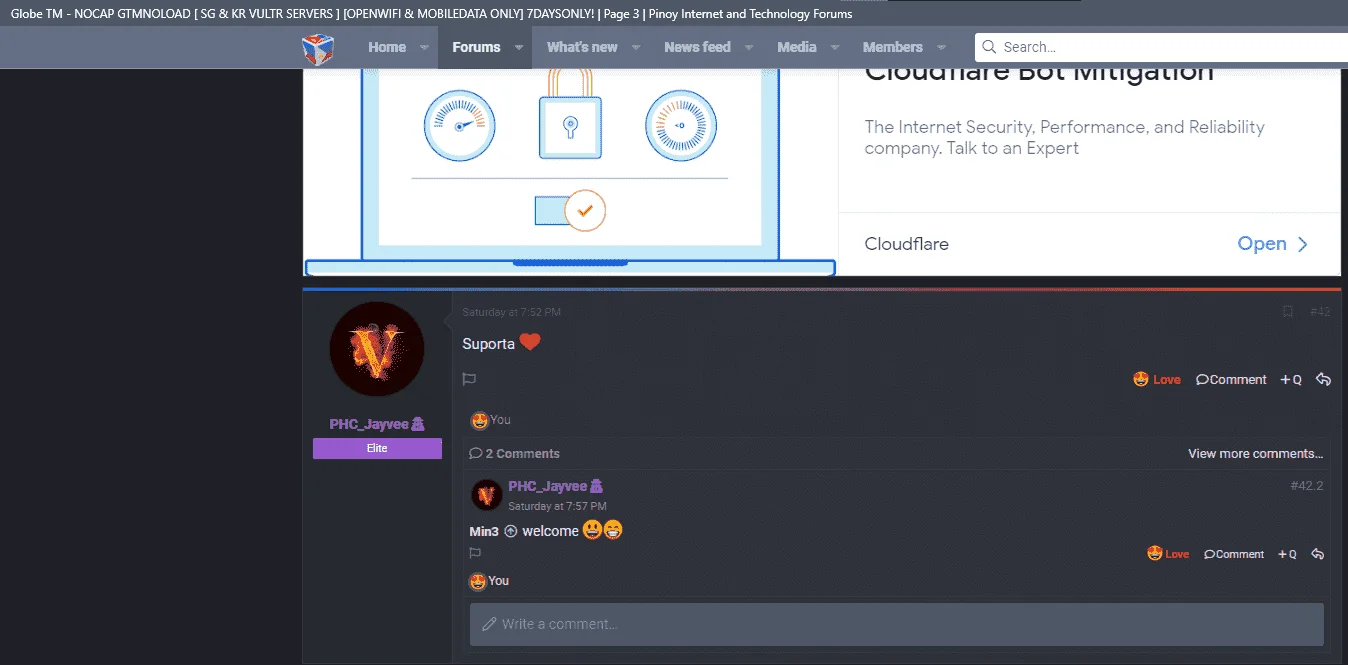
Task: Click the Elite user banner
Action: [377, 448]
